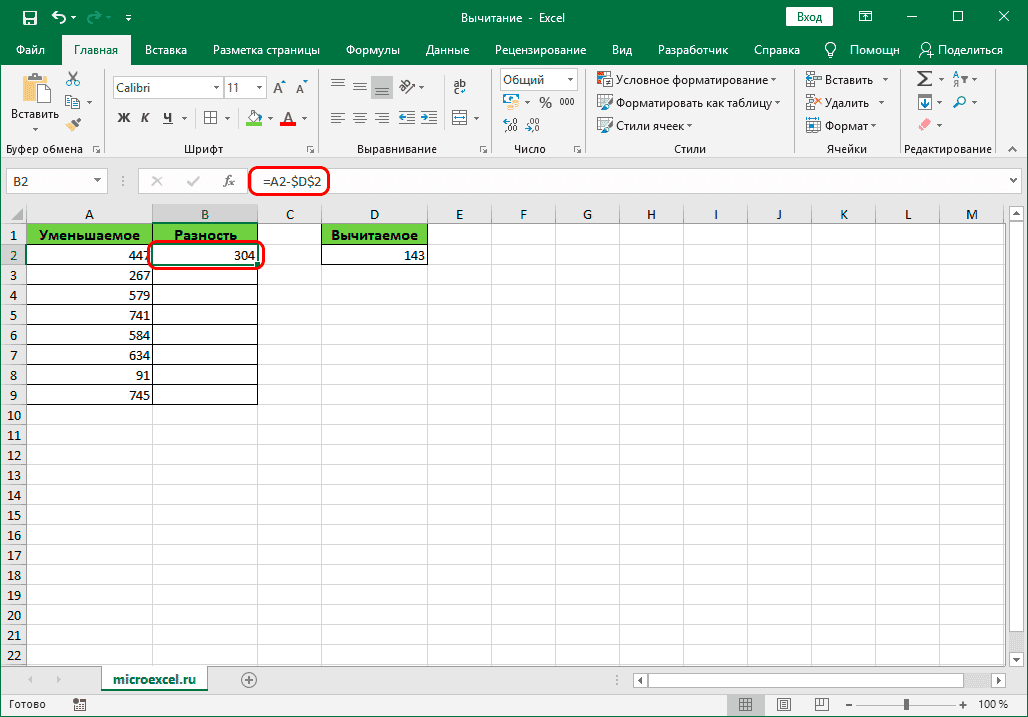Click the Save icon in title bar
The height and width of the screenshot is (717, 1028).
29,17
